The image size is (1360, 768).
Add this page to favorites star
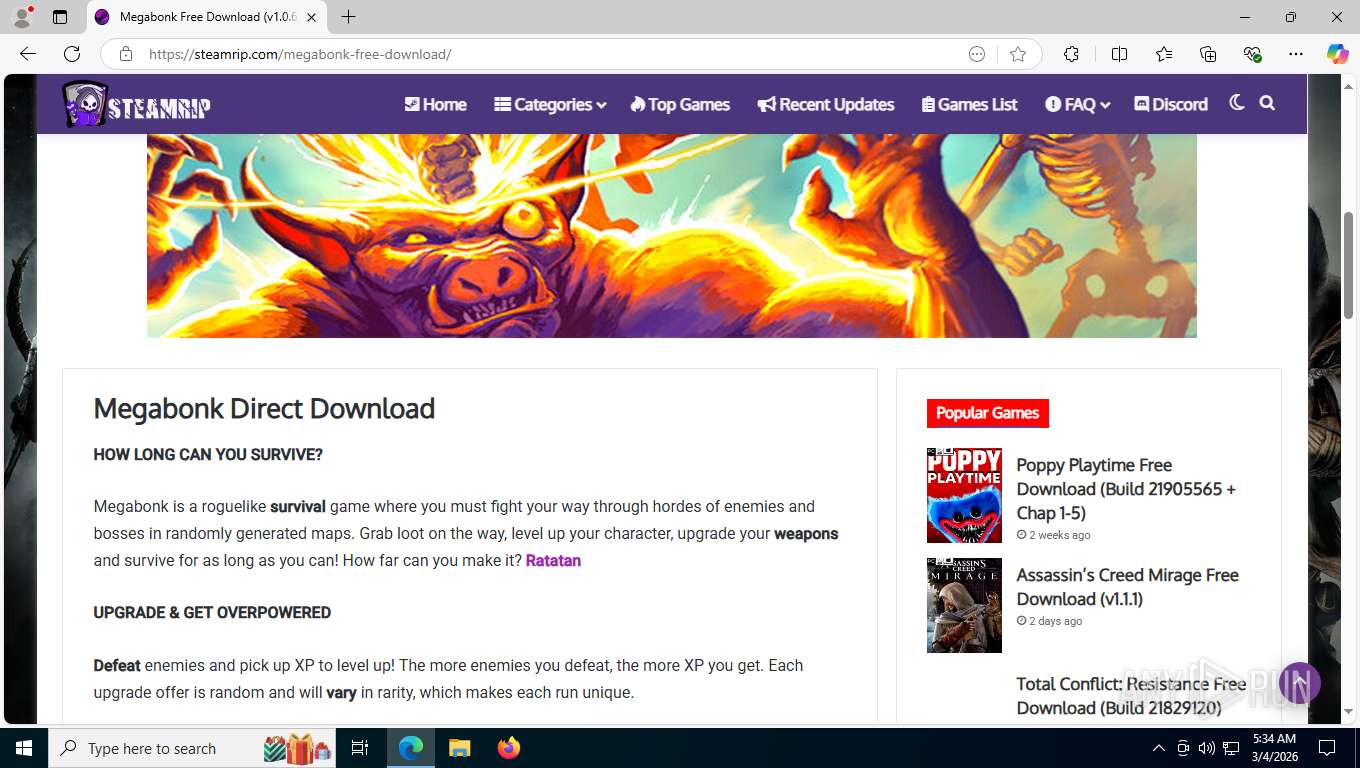(x=1018, y=54)
